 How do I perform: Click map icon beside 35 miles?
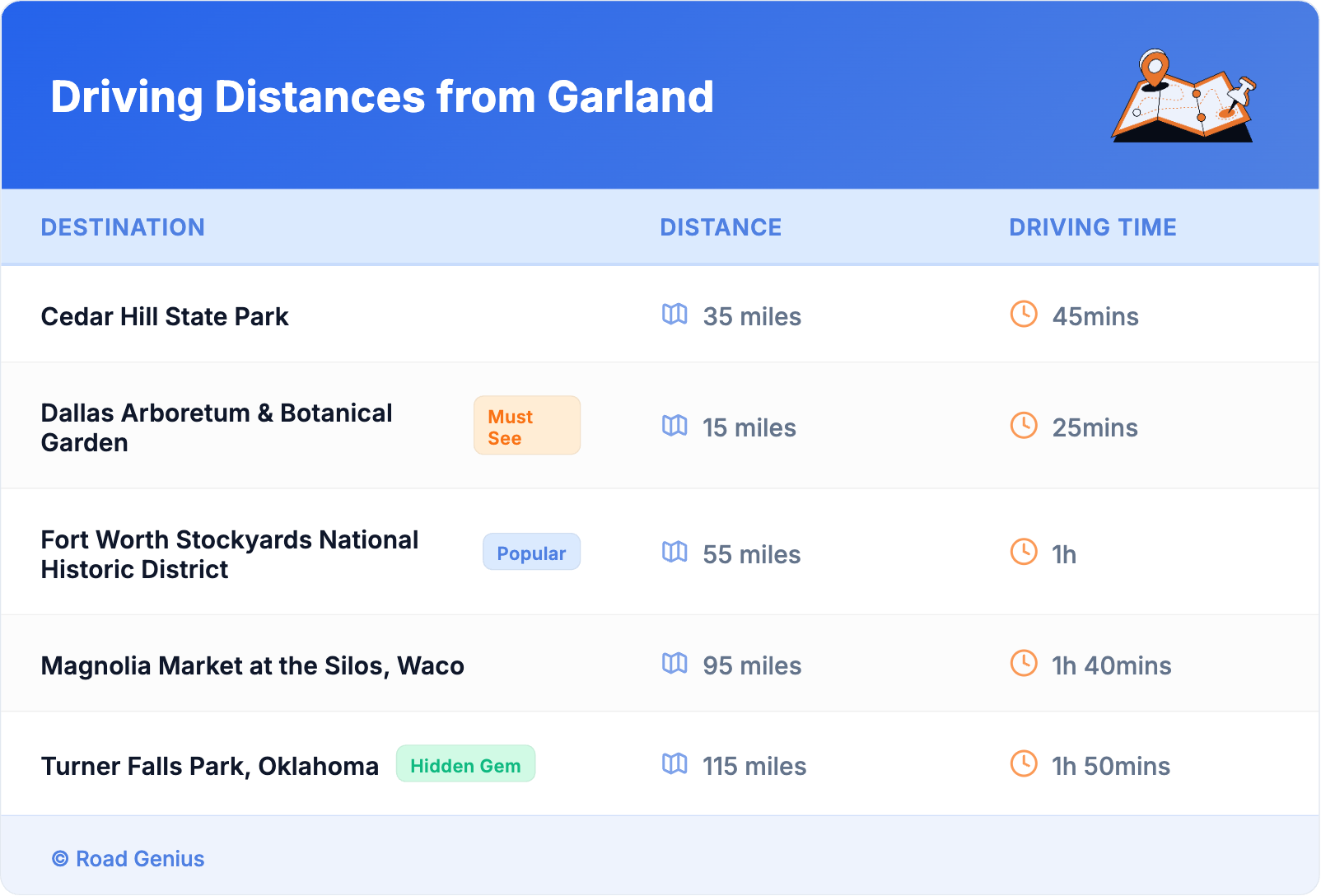tap(675, 315)
